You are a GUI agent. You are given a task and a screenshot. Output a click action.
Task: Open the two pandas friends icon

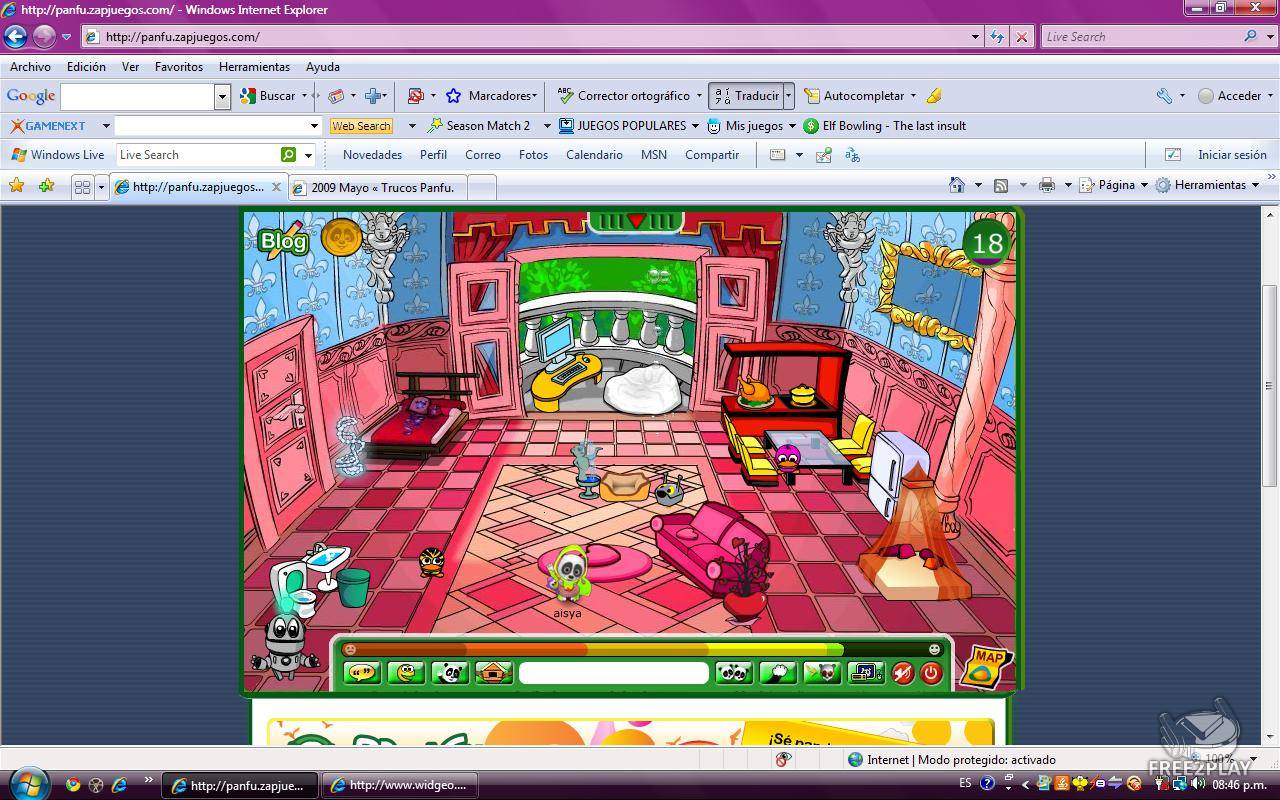[x=734, y=673]
